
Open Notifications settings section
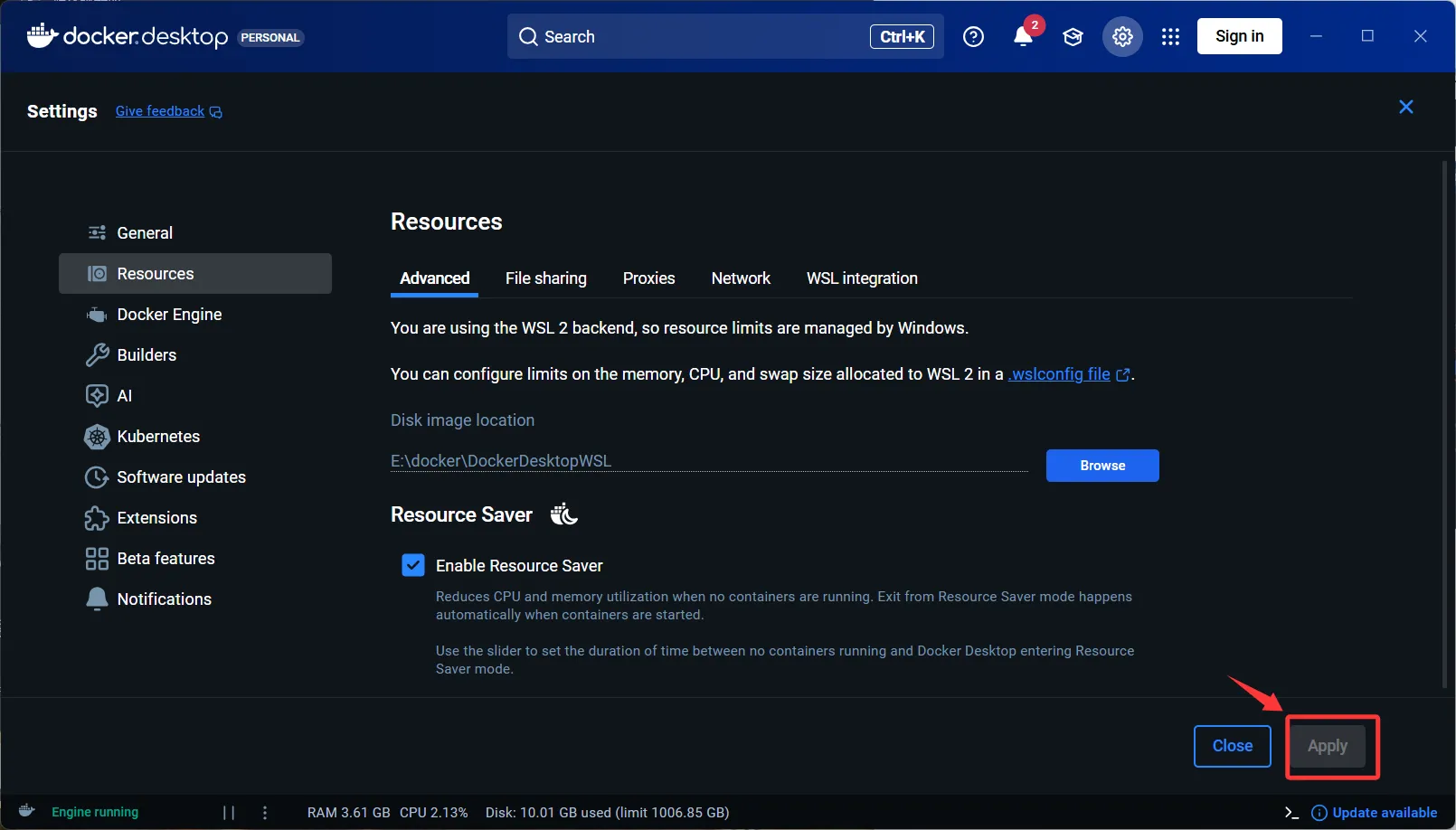pos(195,599)
